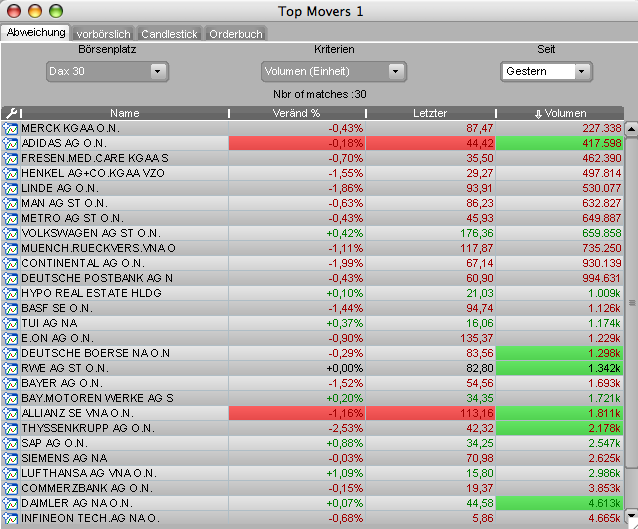Click the VOLKSWAGEN price 176,36

click(476, 234)
